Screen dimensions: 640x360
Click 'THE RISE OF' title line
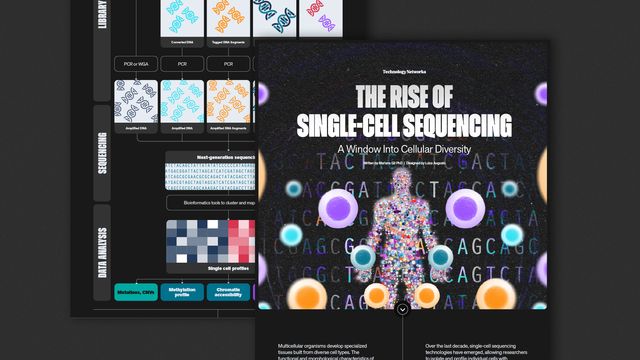coord(404,97)
